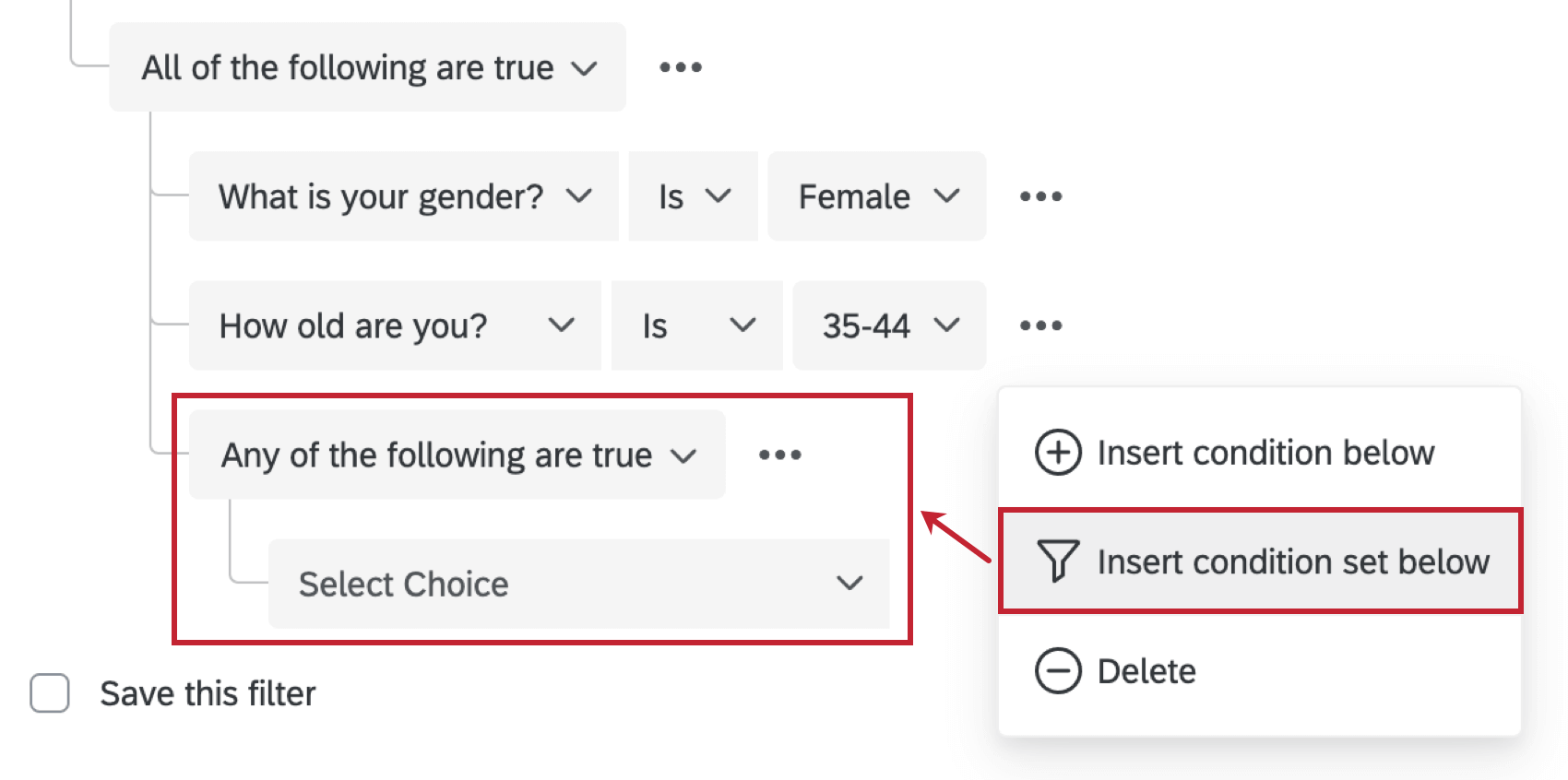Click the ellipsis next to the gender condition
This screenshot has height=780, width=1568.
[1039, 195]
